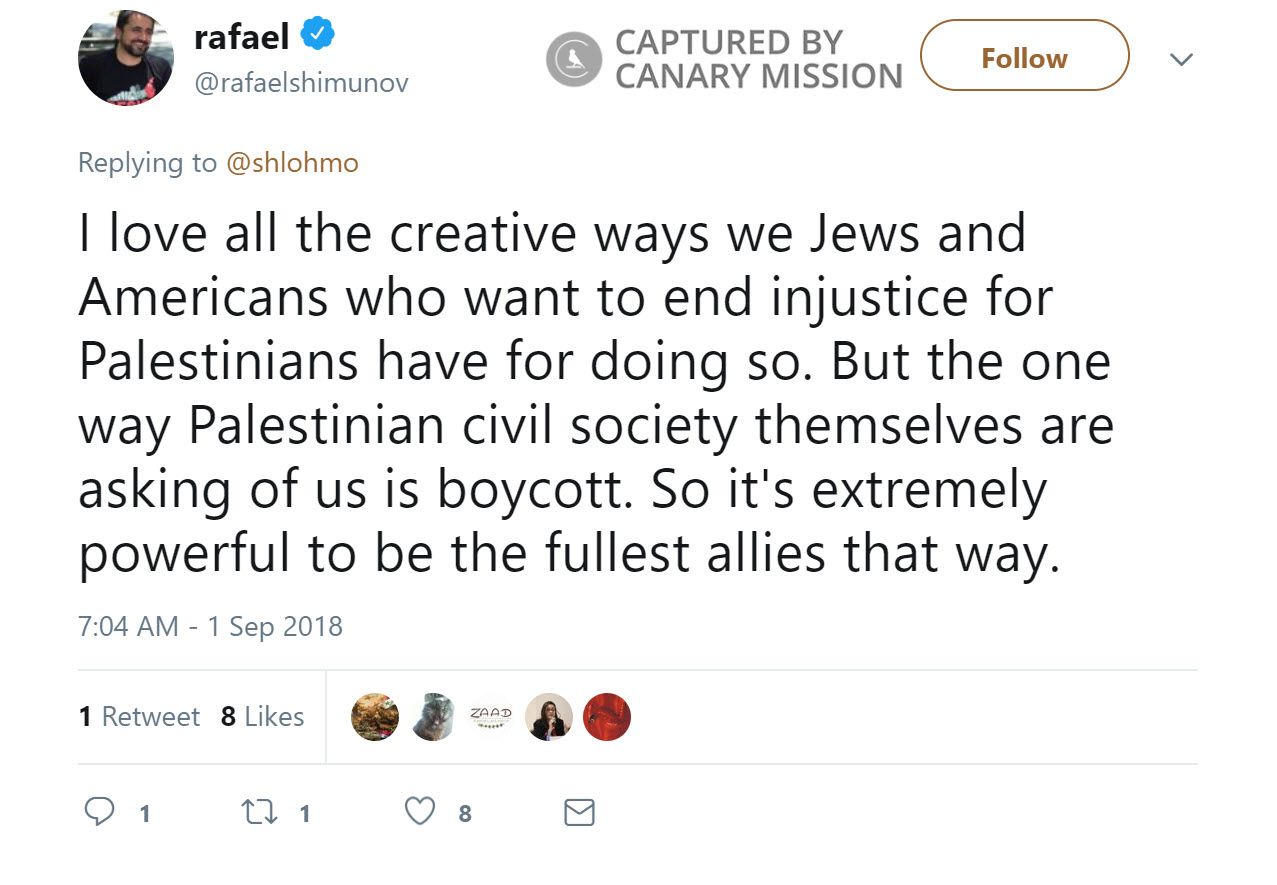
Task: Send tweet via envelope message icon
Action: point(579,812)
